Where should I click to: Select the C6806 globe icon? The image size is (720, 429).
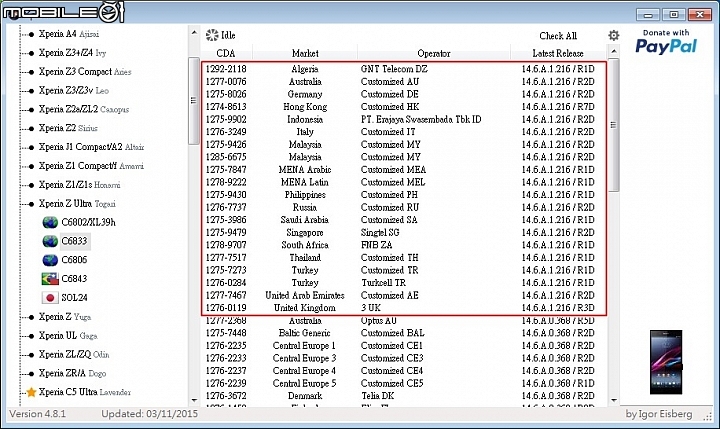pos(50,260)
